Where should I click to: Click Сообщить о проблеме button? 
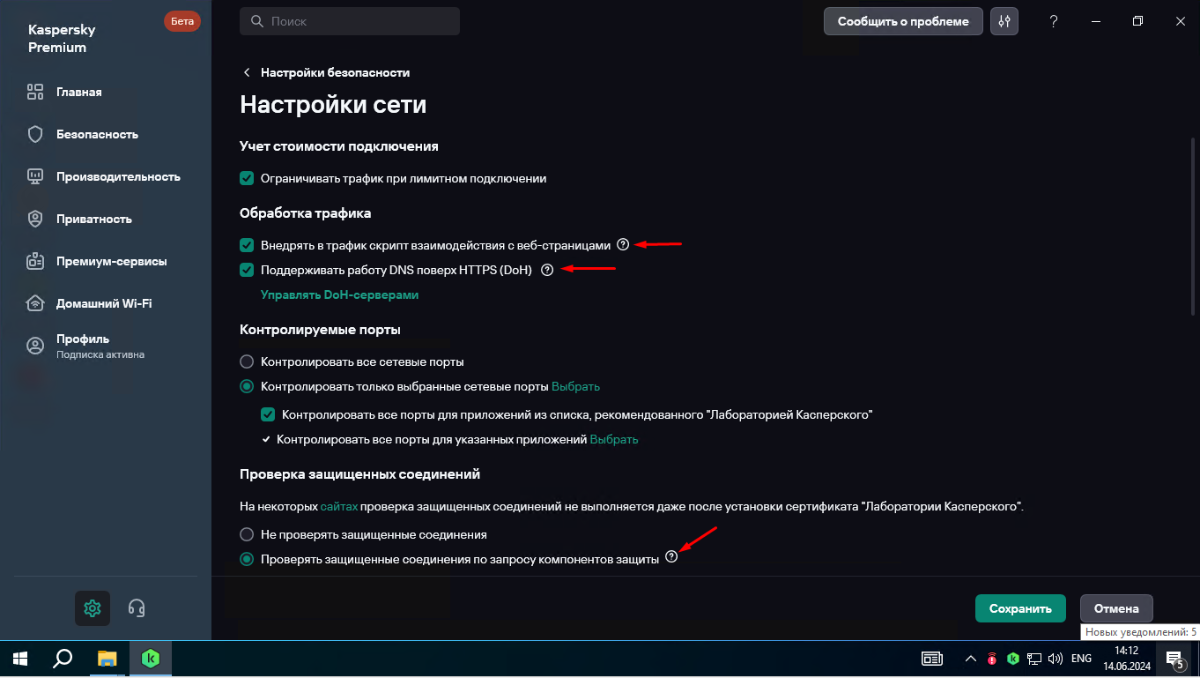(903, 21)
